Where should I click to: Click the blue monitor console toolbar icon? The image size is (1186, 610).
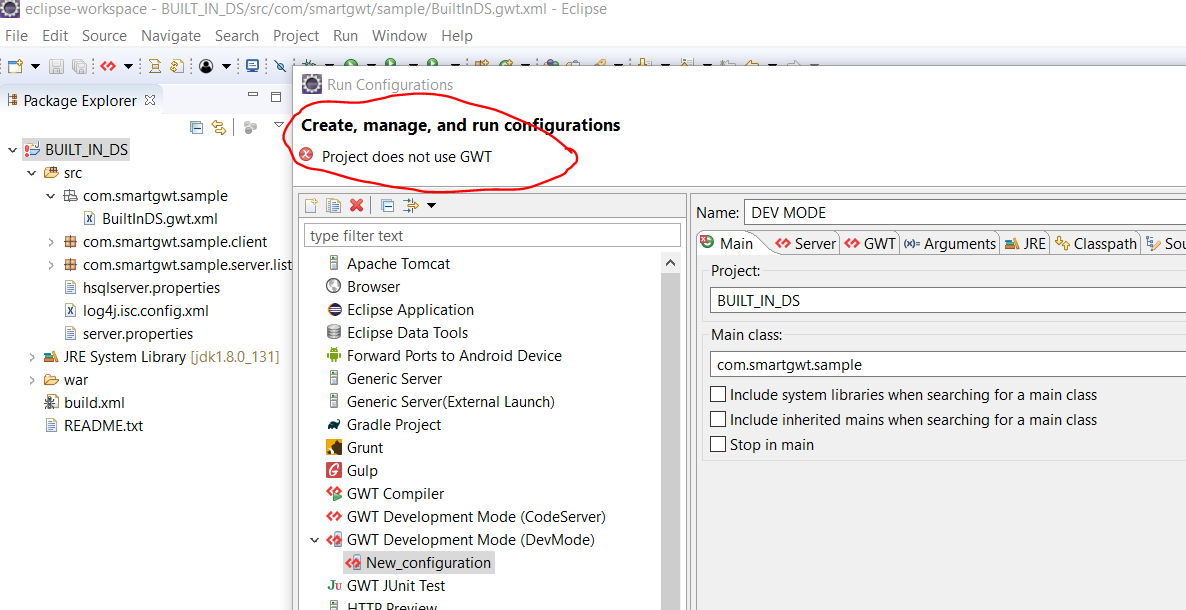pyautogui.click(x=253, y=67)
